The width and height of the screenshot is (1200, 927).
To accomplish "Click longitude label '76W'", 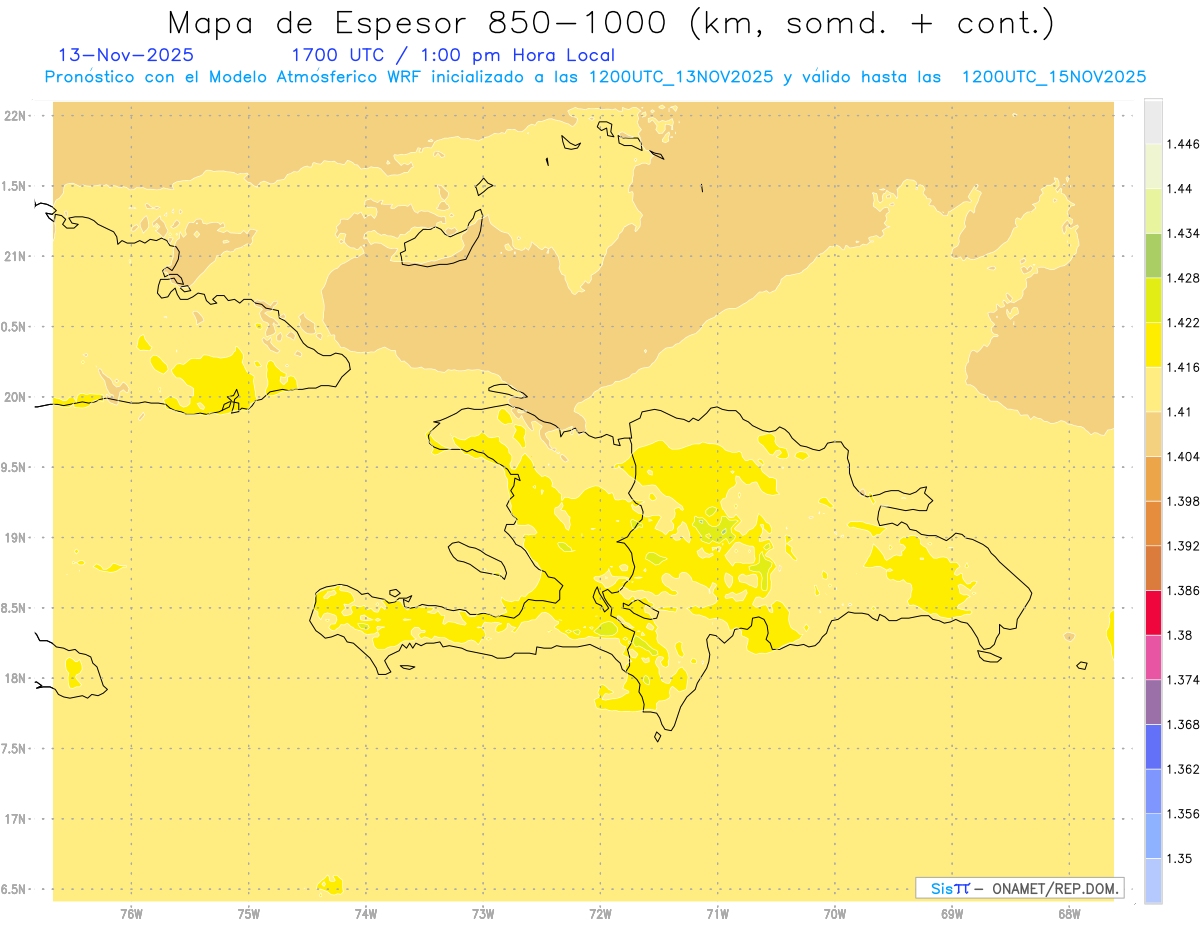I will click(131, 913).
